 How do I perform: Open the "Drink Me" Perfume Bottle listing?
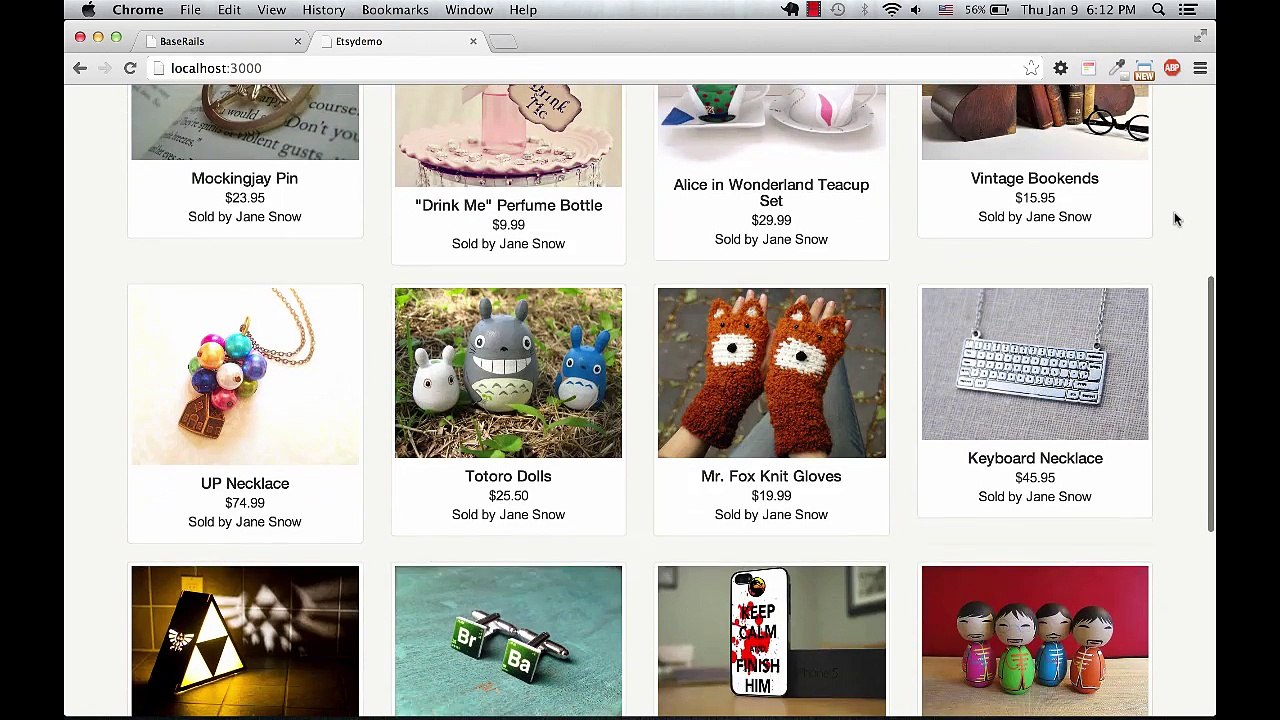pyautogui.click(x=508, y=205)
